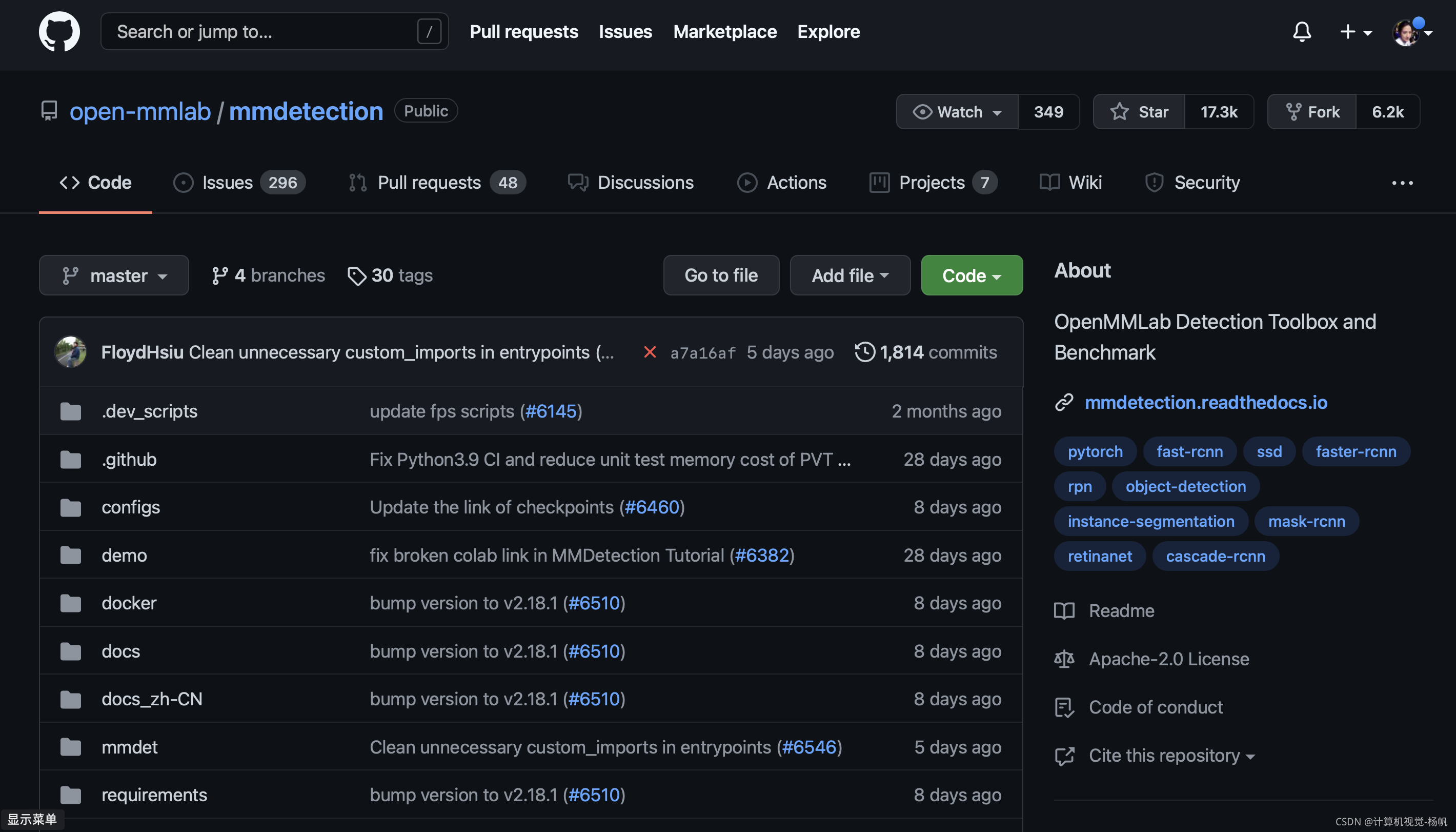Open Issues in the top navigation
The height and width of the screenshot is (832, 1456).
click(625, 31)
